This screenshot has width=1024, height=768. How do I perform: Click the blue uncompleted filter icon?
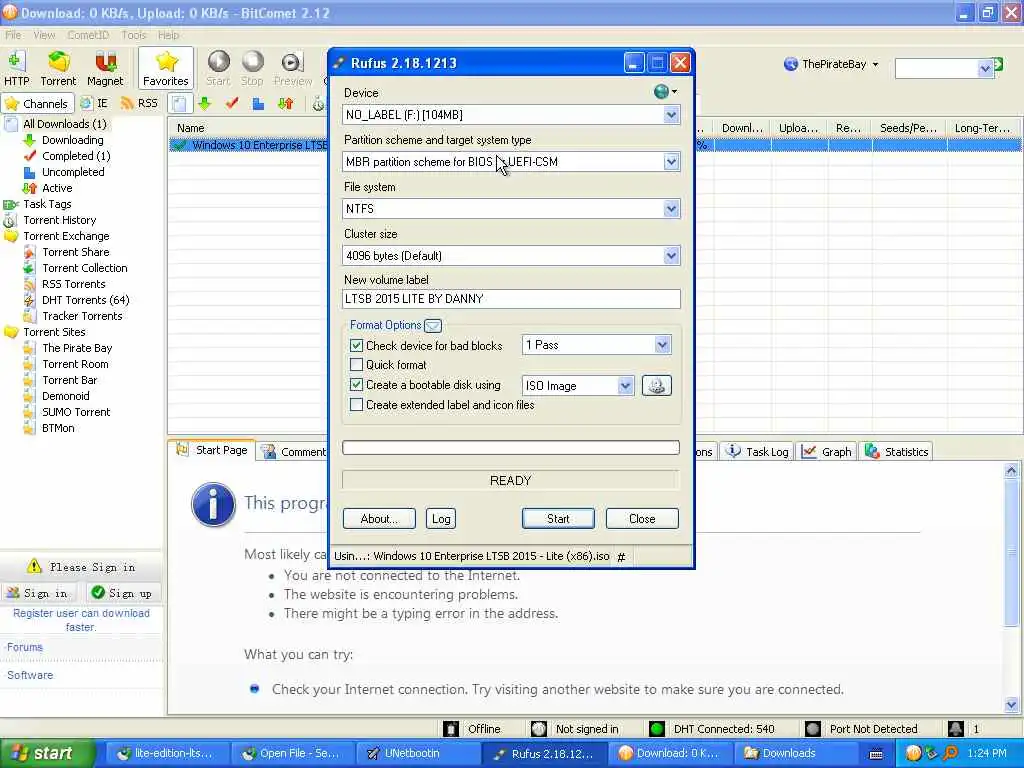[x=259, y=103]
